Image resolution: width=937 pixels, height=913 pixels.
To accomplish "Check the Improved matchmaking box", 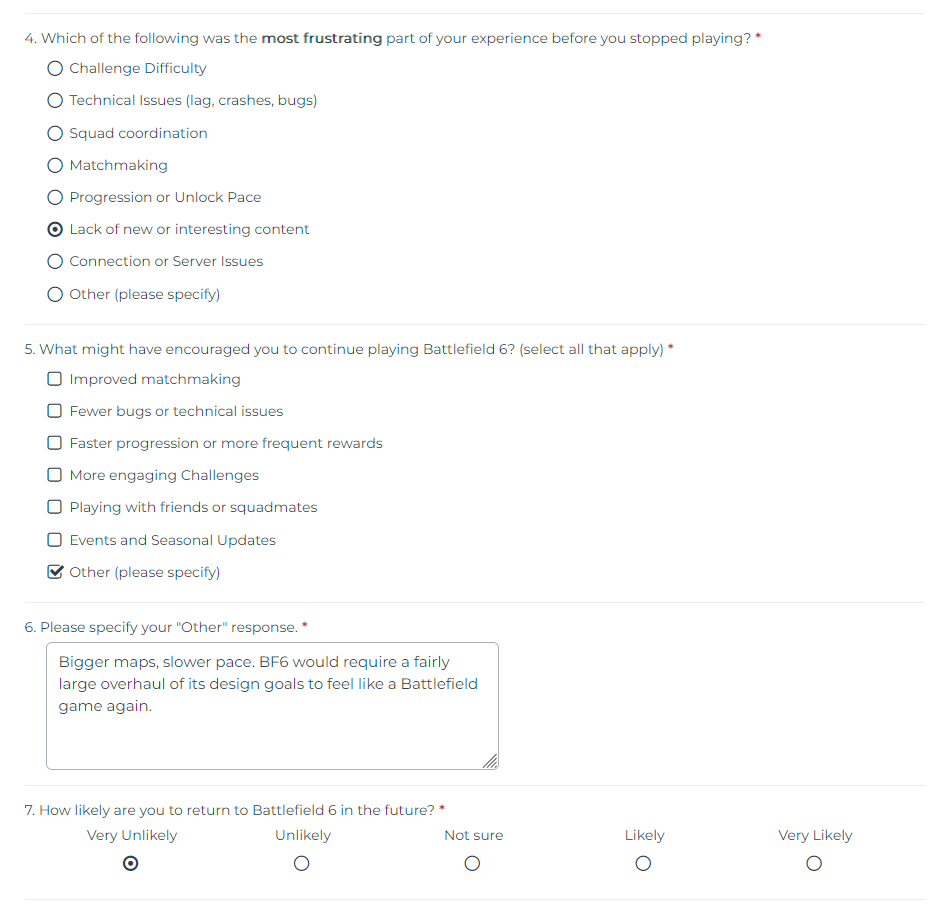I will point(55,379).
